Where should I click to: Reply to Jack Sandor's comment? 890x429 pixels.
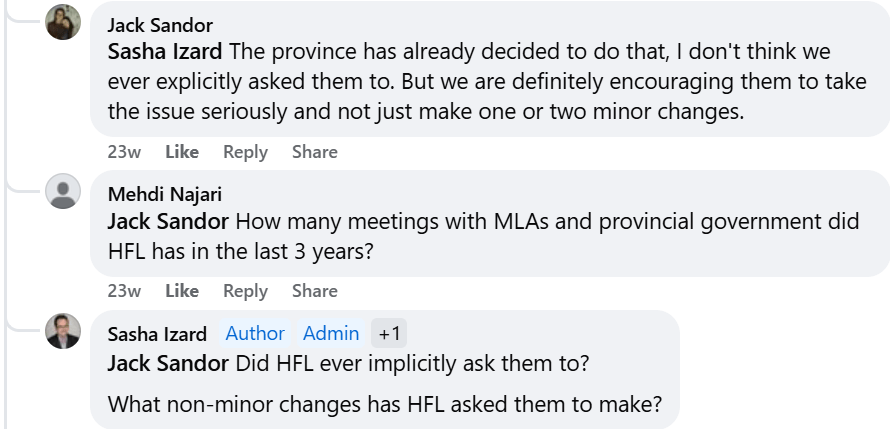tap(245, 152)
